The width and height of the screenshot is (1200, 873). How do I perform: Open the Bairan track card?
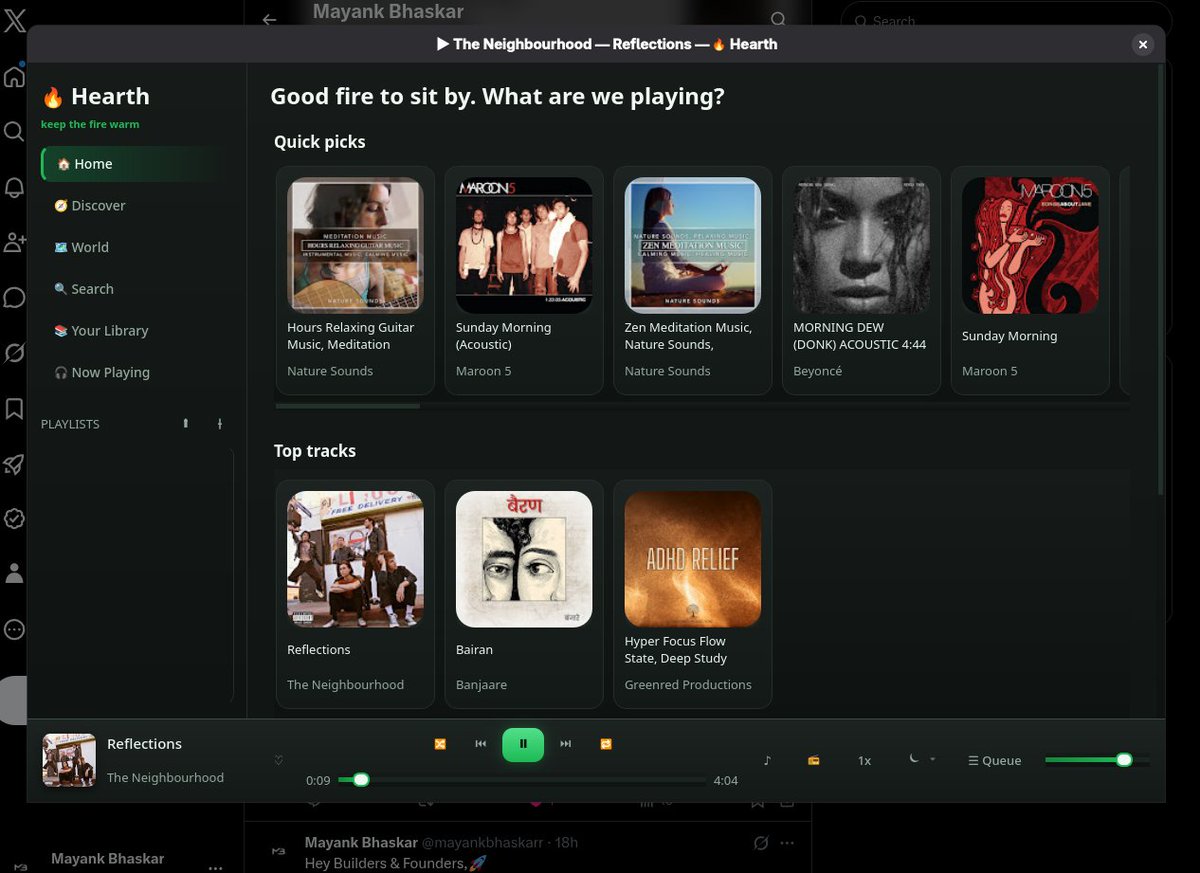click(524, 594)
